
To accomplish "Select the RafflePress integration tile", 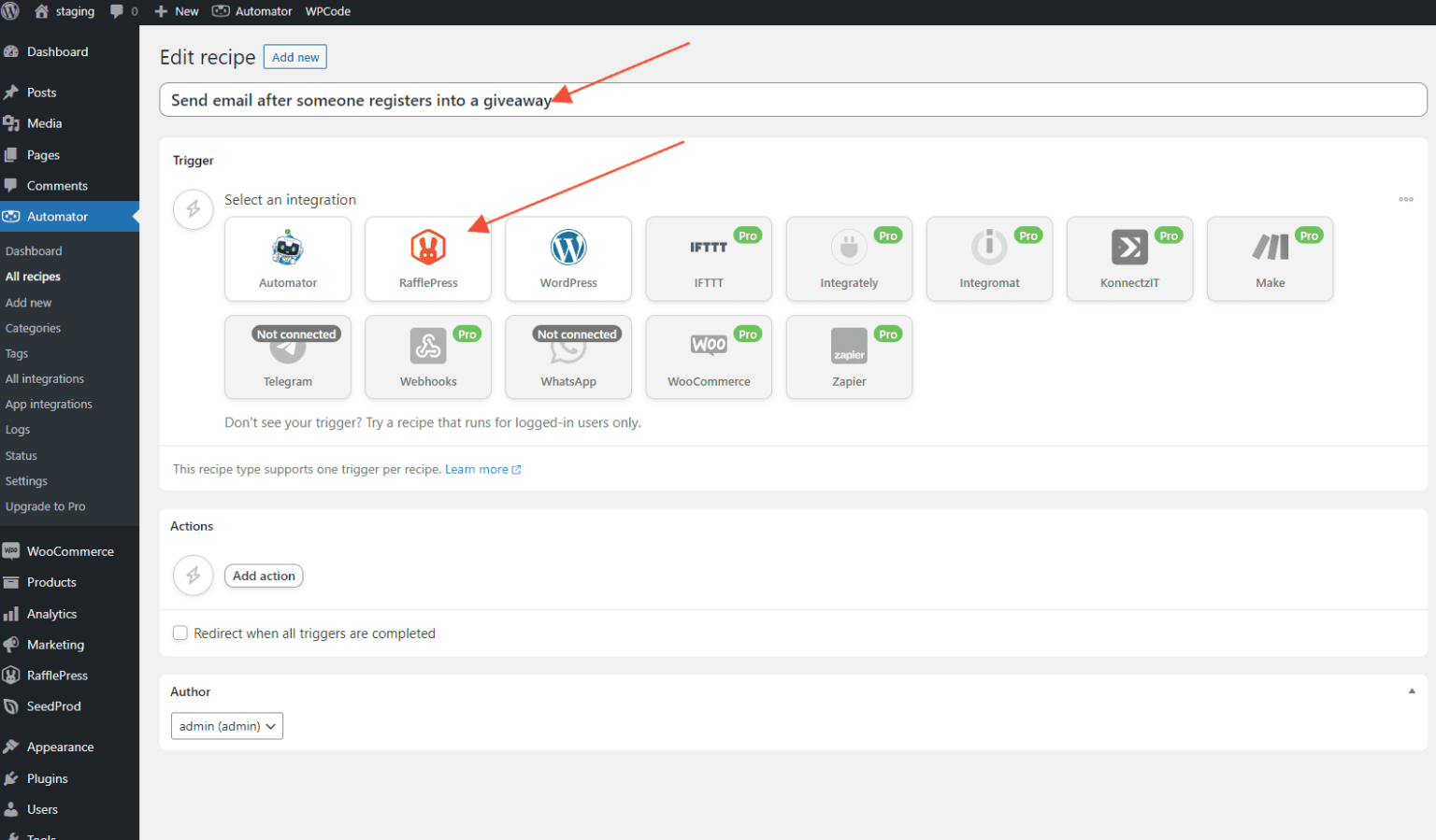I will (x=427, y=259).
